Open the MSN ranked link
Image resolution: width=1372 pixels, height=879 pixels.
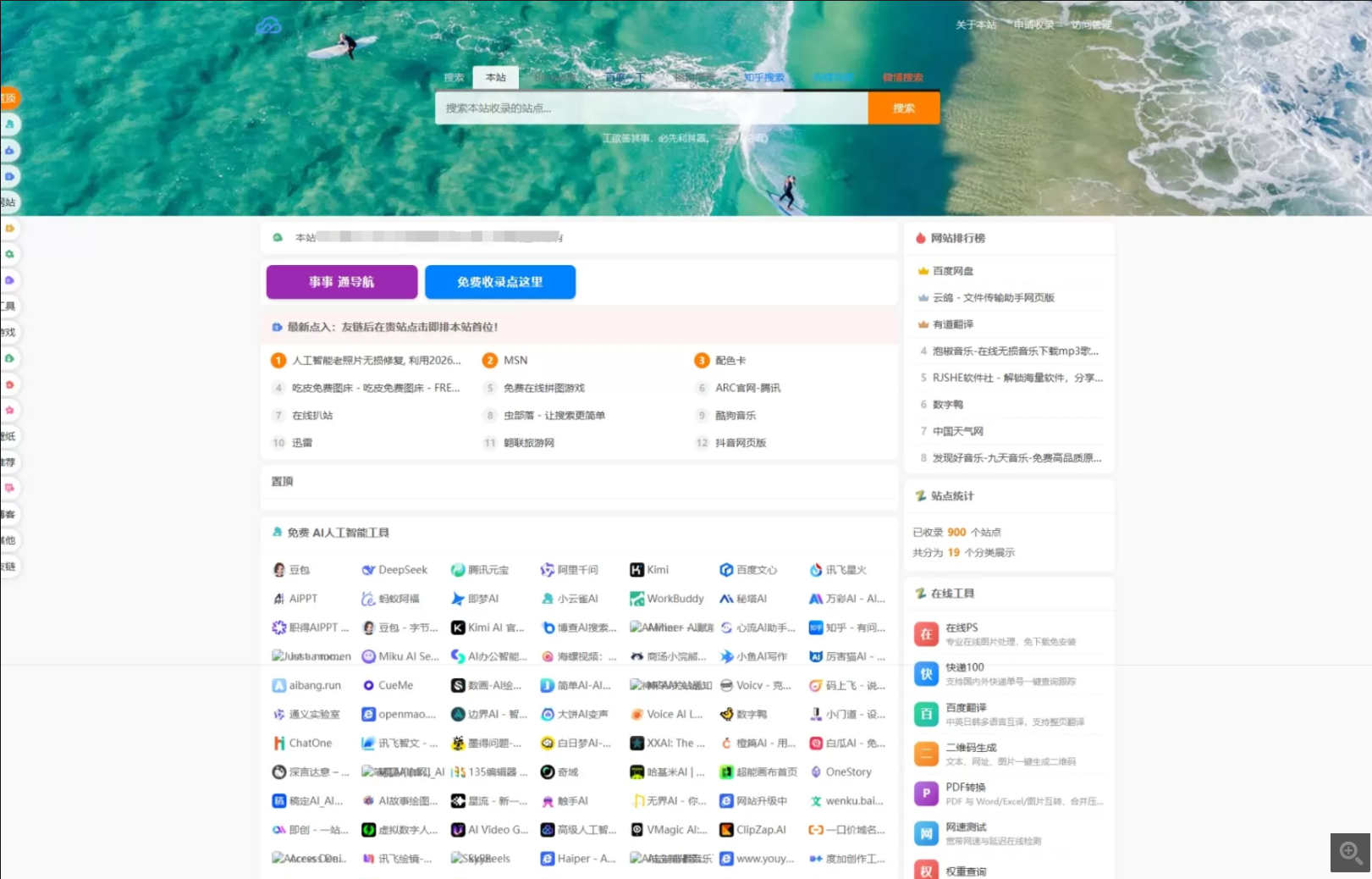tap(515, 361)
